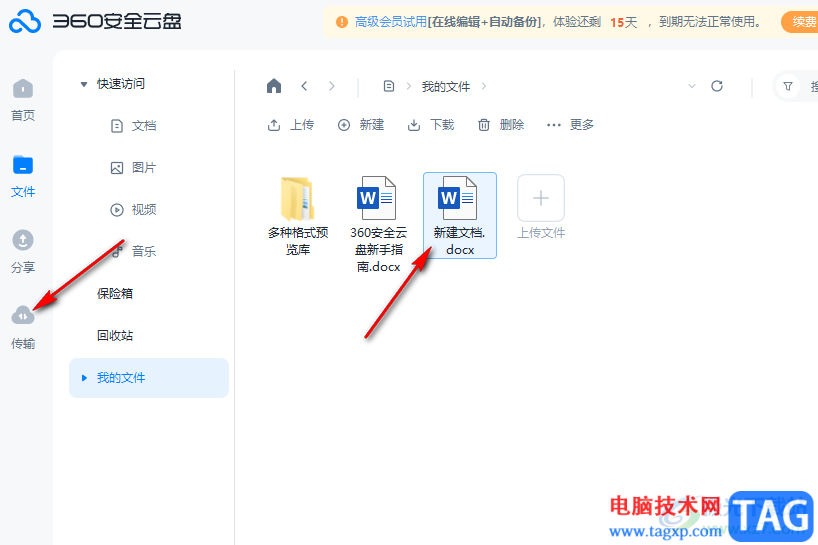Viewport: 818px width, 545px height.
Task: Go back with the left arrow
Action: coord(304,86)
